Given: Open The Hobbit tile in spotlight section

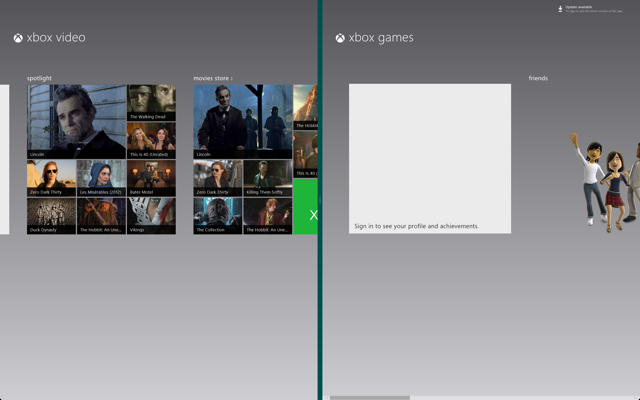Looking at the screenshot, I should pos(101,216).
